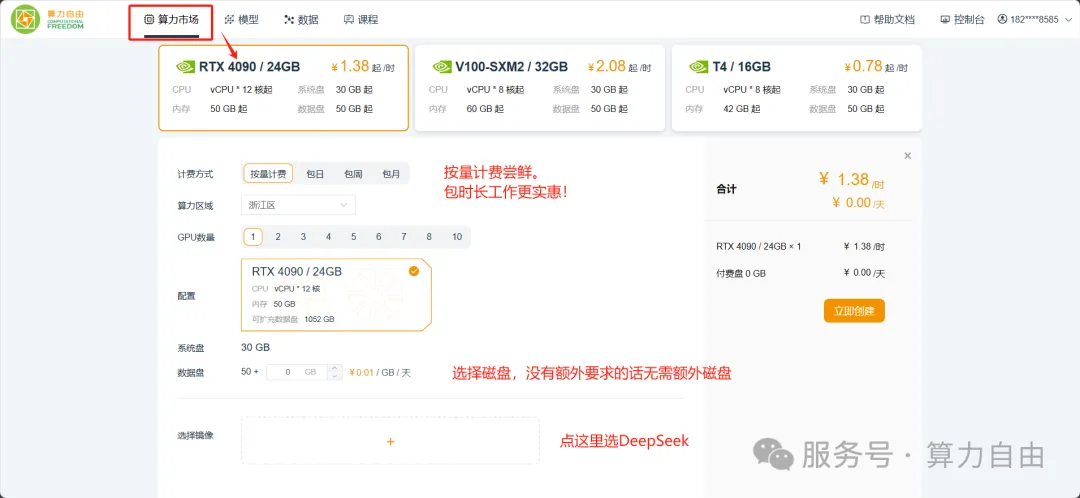This screenshot has width=1080, height=498.
Task: Click the data disk stepper arrows
Action: 336,372
